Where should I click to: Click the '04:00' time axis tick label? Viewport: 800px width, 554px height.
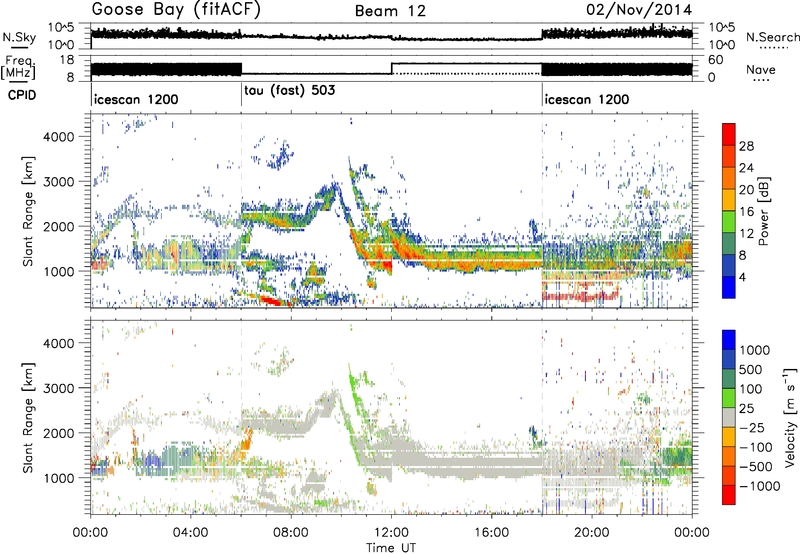click(191, 533)
